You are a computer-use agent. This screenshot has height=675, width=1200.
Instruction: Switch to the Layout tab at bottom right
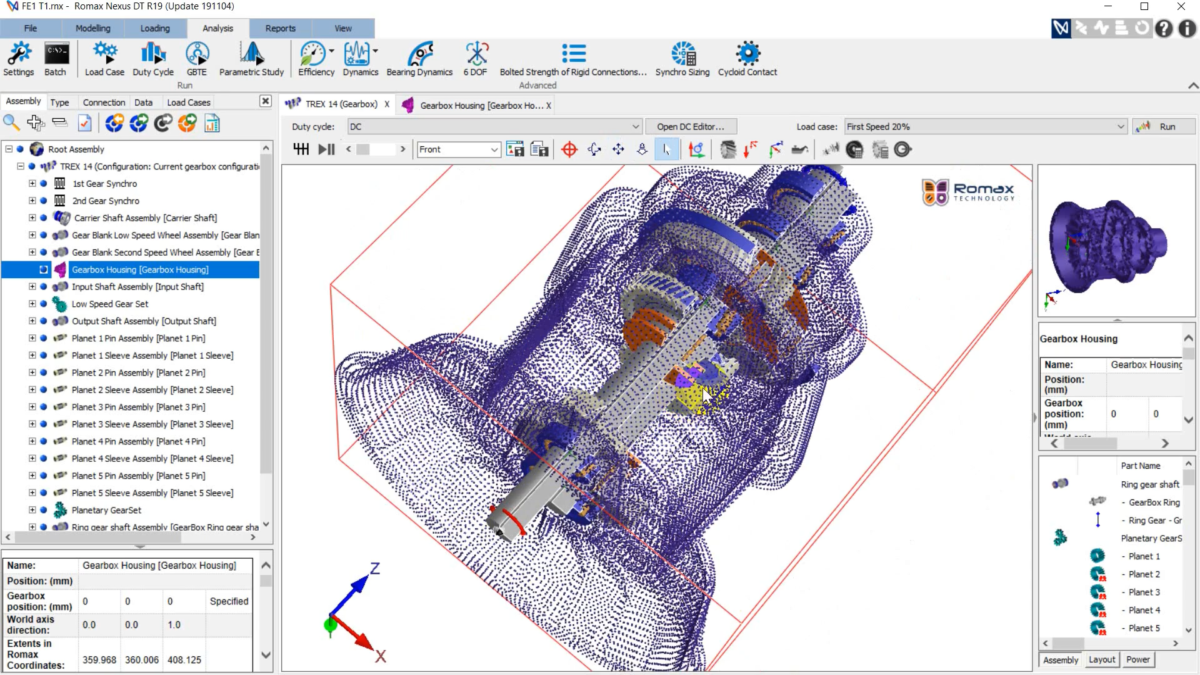pos(1102,660)
